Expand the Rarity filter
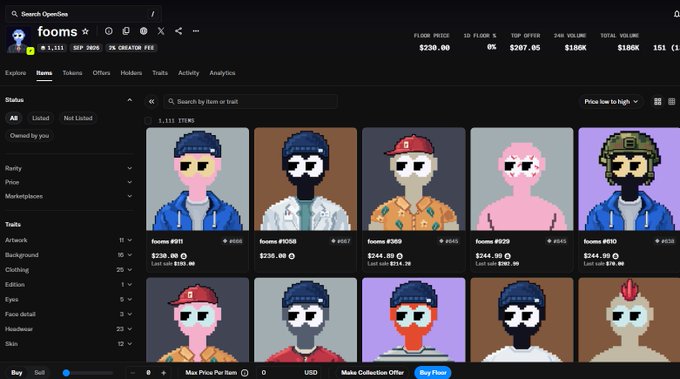This screenshot has width=680, height=379. (x=69, y=168)
